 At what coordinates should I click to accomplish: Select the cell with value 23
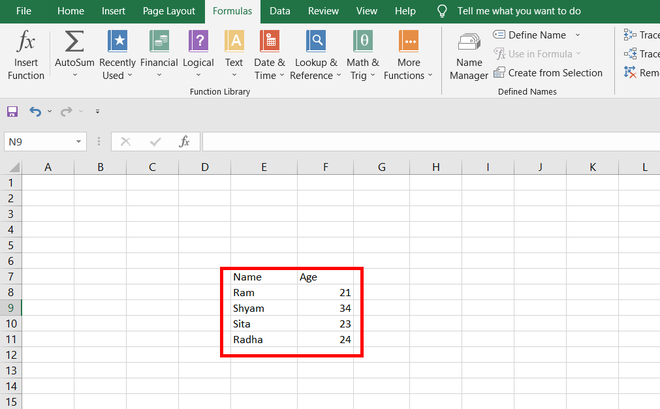click(x=325, y=324)
